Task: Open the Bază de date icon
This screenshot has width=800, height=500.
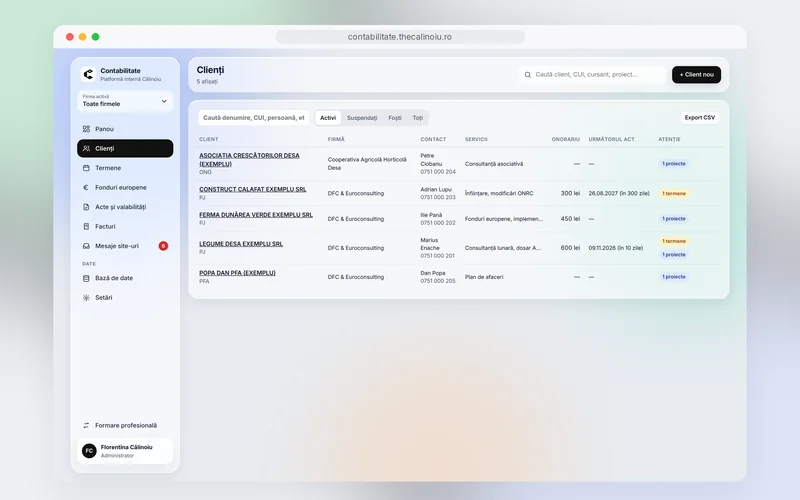Action: (86, 278)
